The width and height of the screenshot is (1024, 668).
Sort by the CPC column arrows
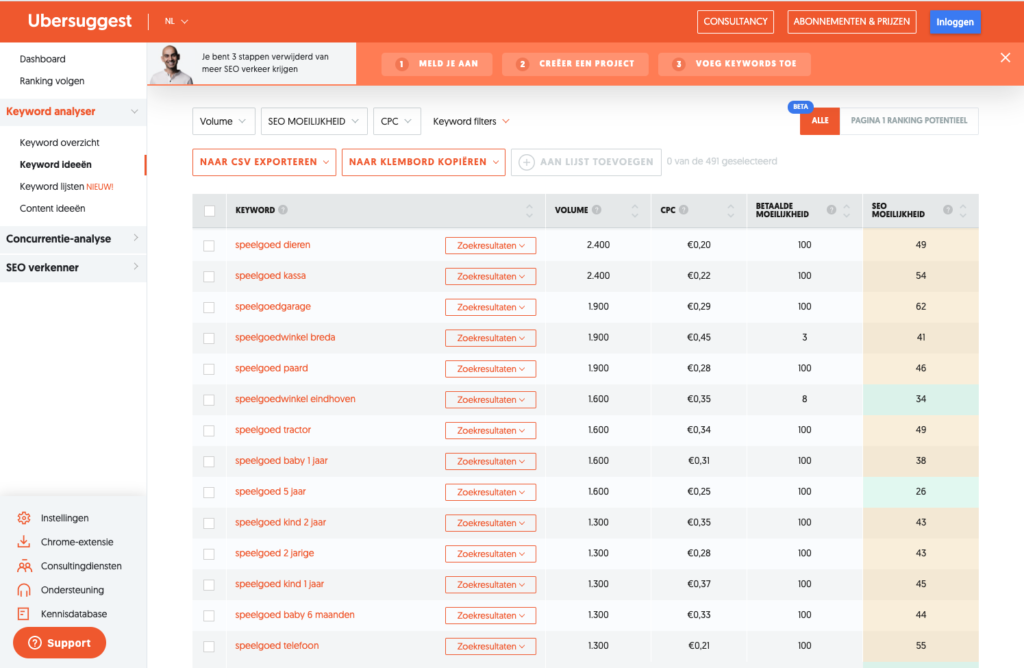pyautogui.click(x=731, y=210)
